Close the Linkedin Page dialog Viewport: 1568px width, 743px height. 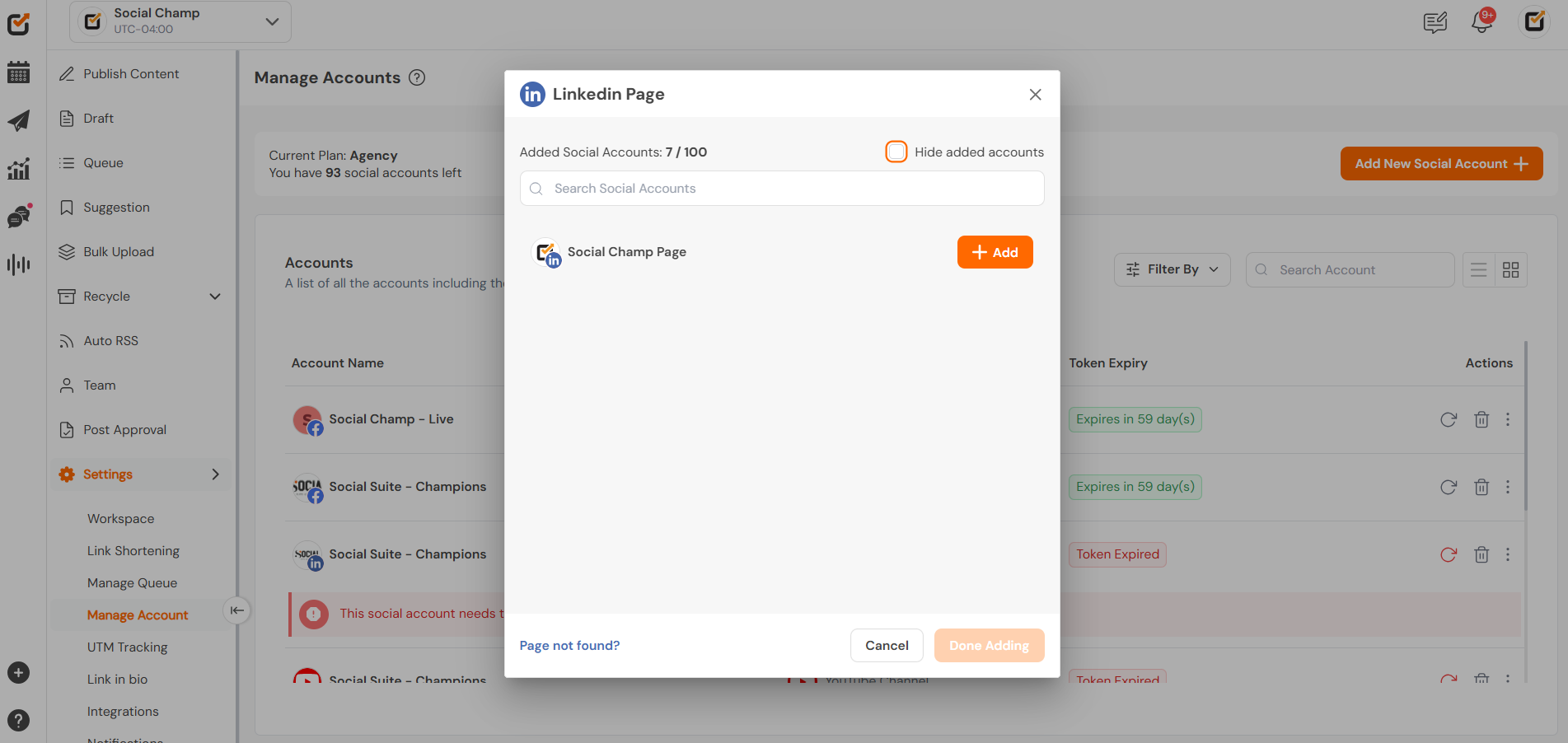1036,95
